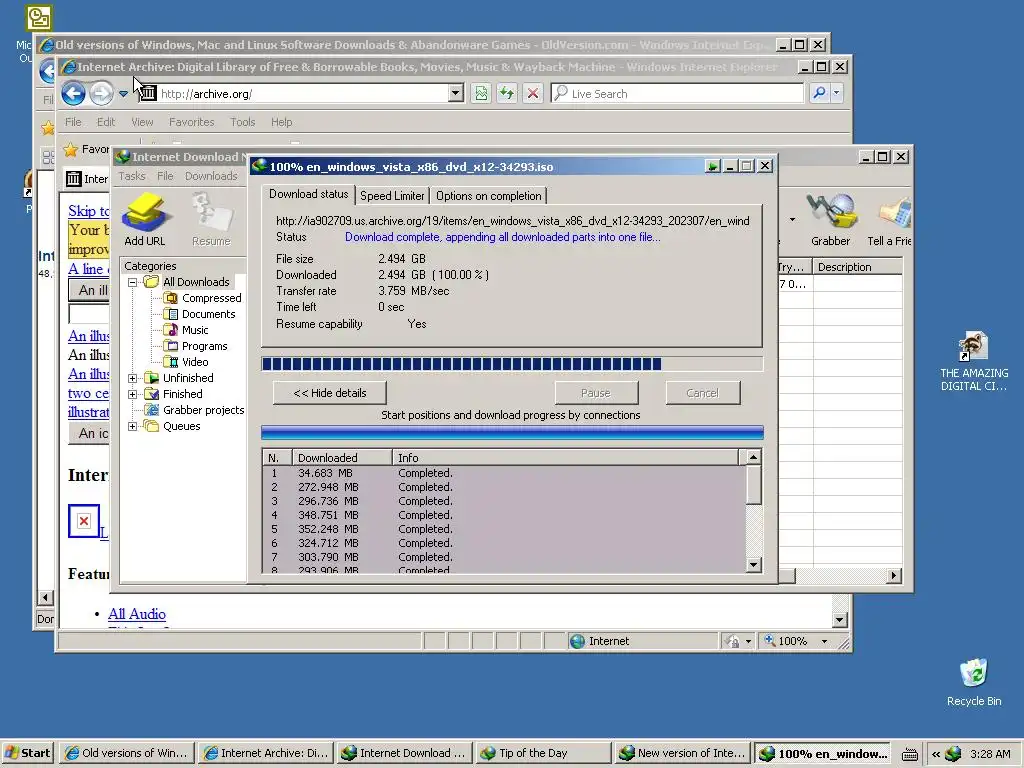Switch to Tip of the Day taskbar item
Screen dimensions: 1024x768
(543, 753)
